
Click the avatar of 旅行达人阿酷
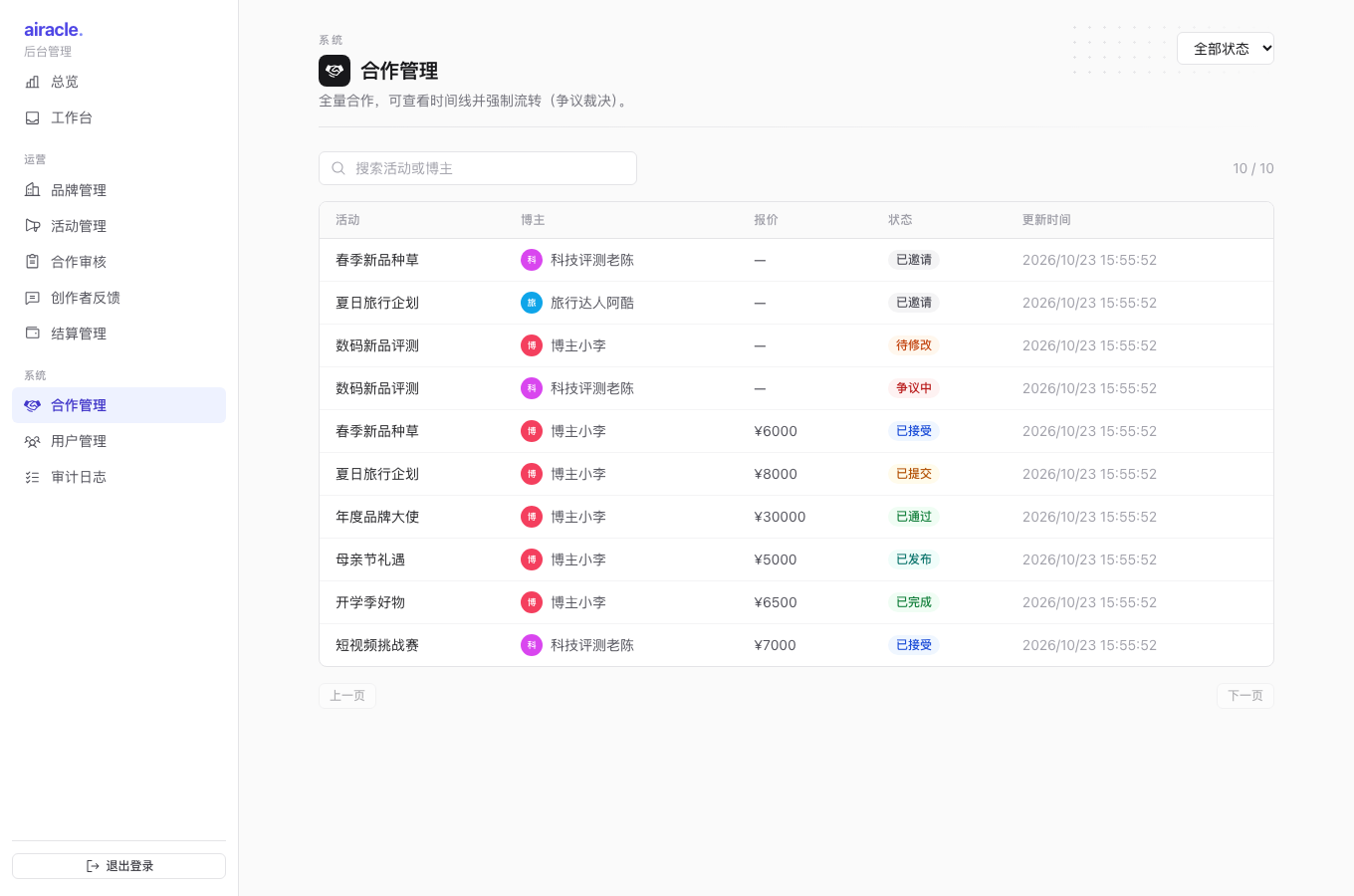[532, 303]
